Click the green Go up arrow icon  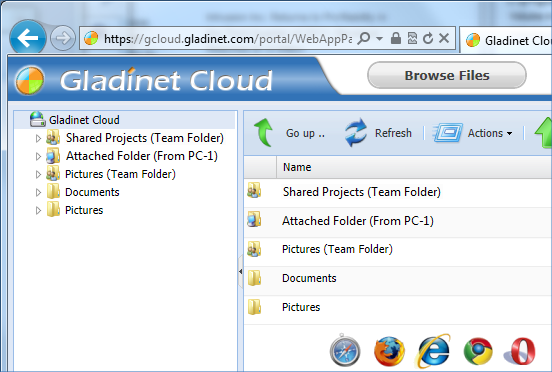click(x=264, y=133)
